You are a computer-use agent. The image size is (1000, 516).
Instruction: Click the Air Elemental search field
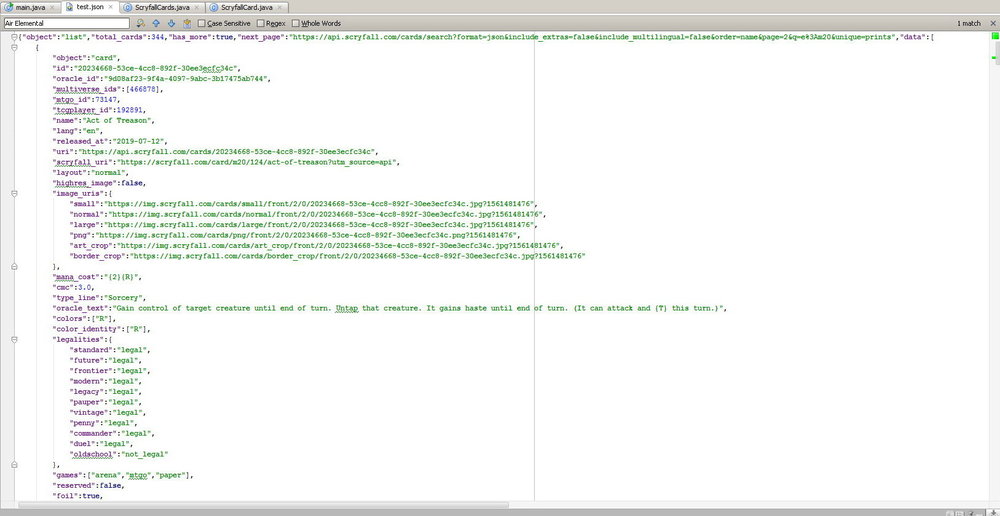click(x=66, y=23)
